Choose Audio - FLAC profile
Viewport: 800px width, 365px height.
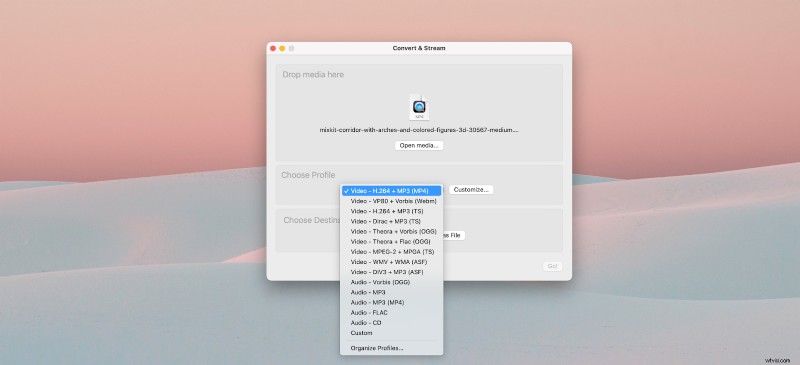coord(391,312)
